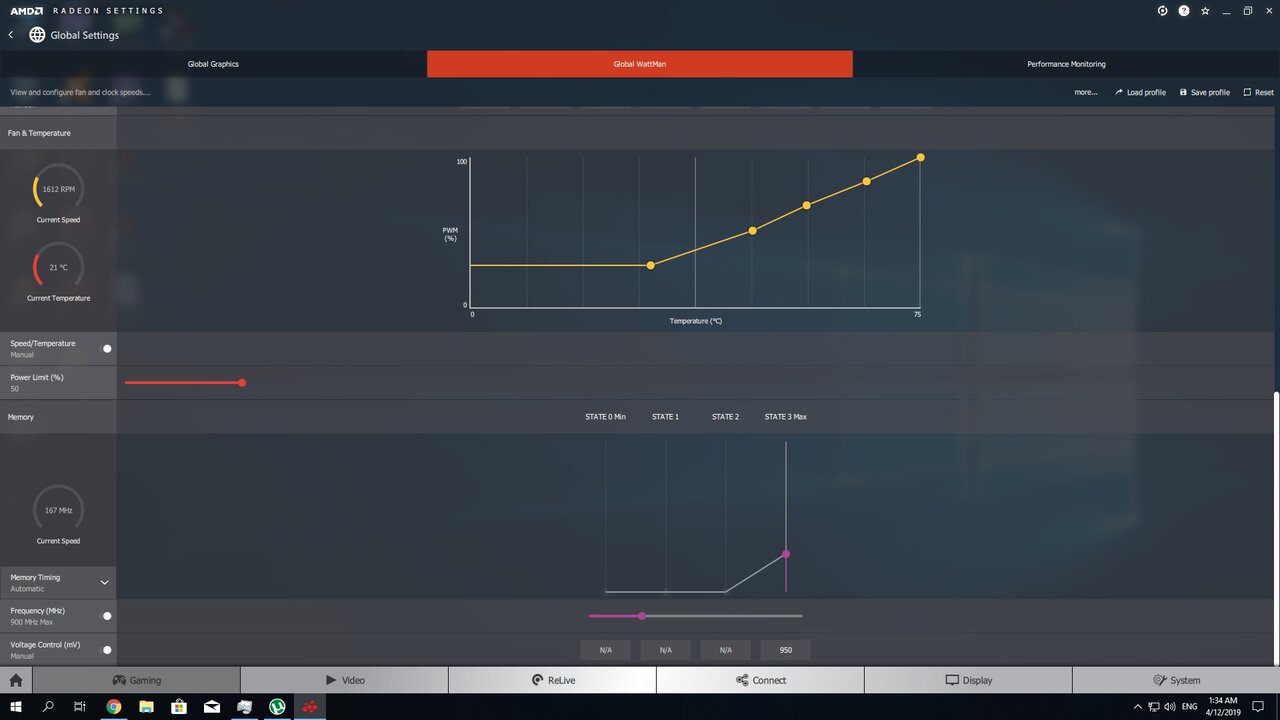The height and width of the screenshot is (720, 1280).
Task: Open the ReLive section
Action: coord(552,680)
